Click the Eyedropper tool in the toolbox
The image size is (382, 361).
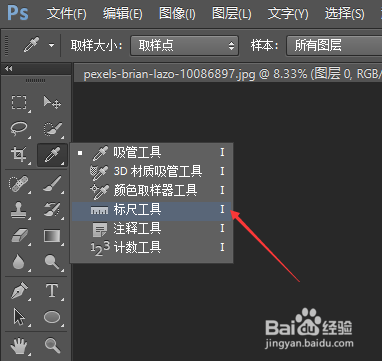tap(52, 155)
